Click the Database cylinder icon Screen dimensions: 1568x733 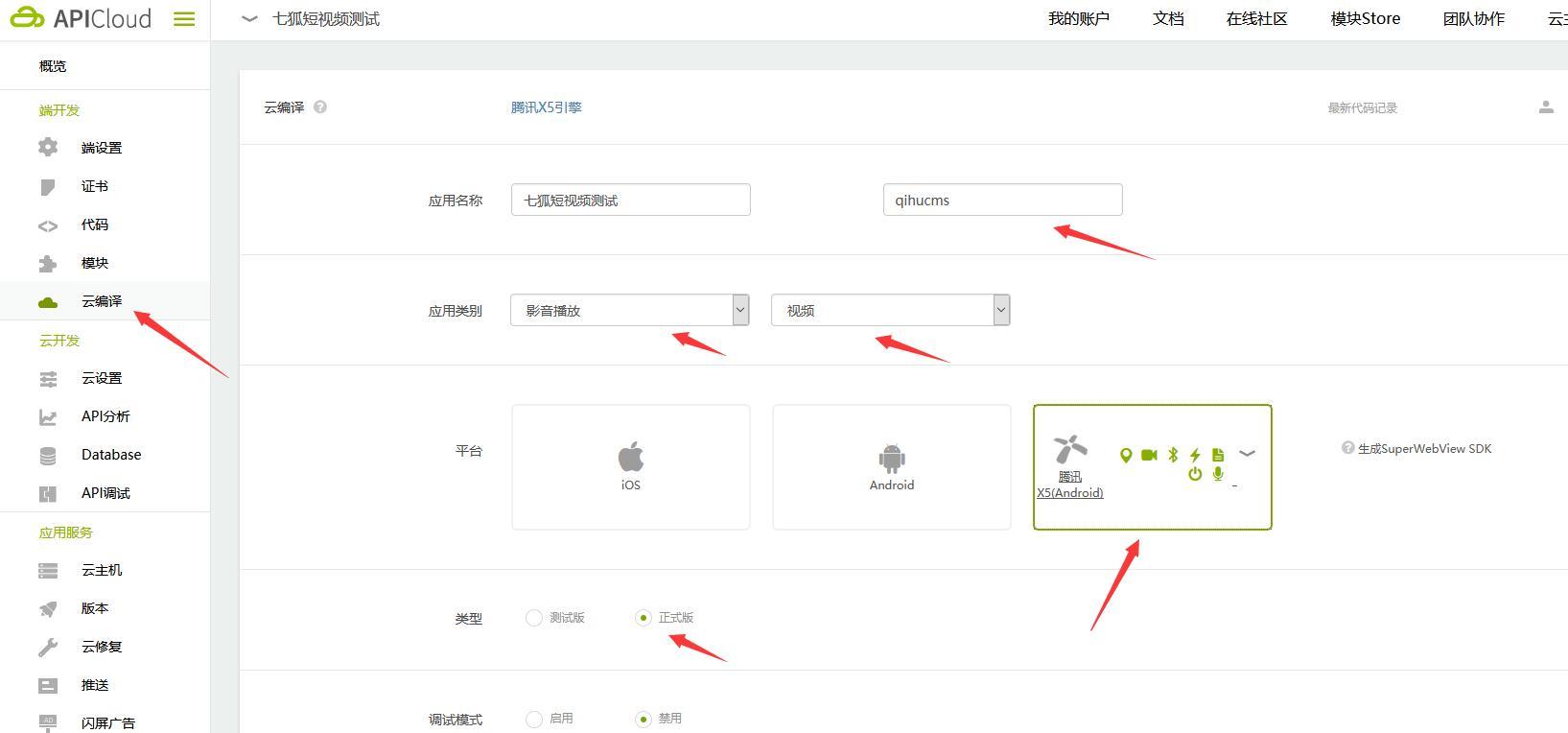click(x=48, y=456)
